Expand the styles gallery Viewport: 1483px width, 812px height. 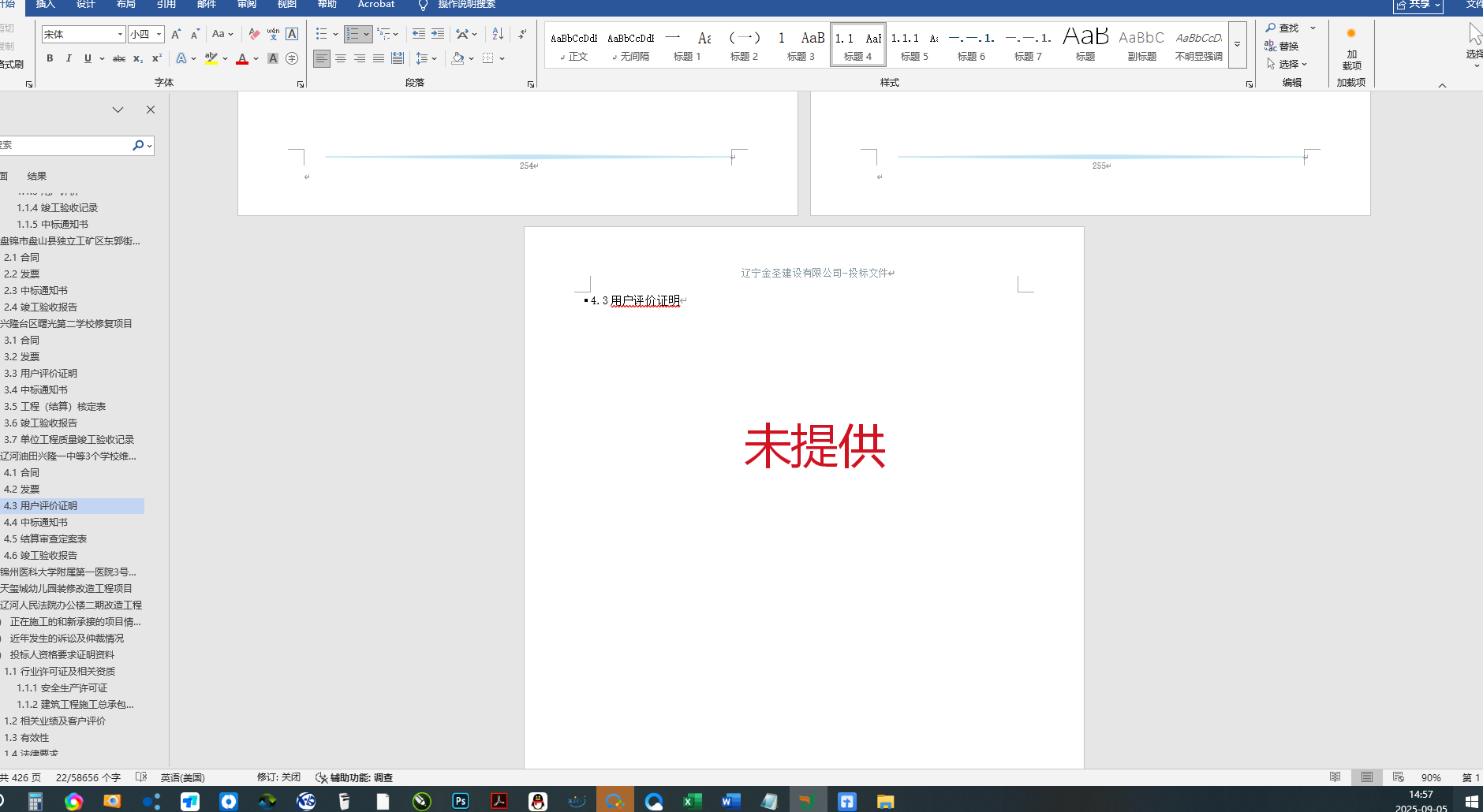click(x=1237, y=45)
